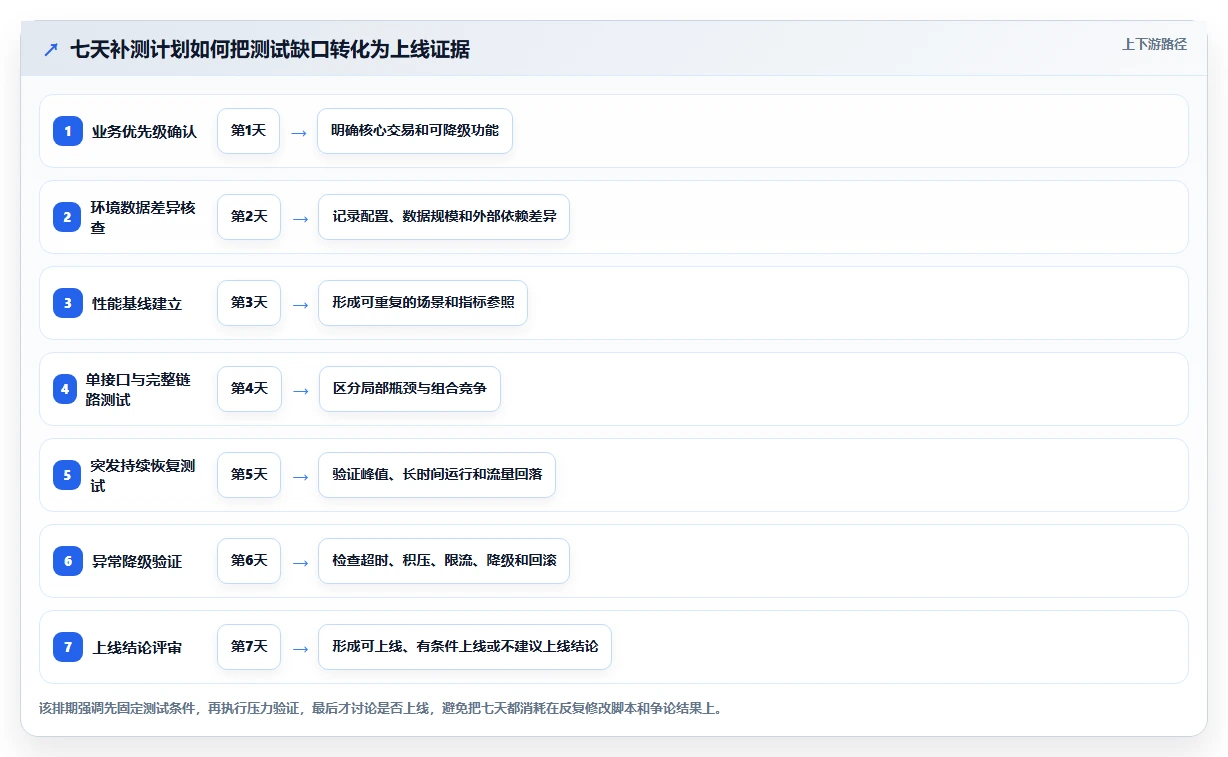Click the heading 七天补测计划如何把测试缺口转化为上线证据
The height and width of the screenshot is (757, 1228).
tap(270, 49)
